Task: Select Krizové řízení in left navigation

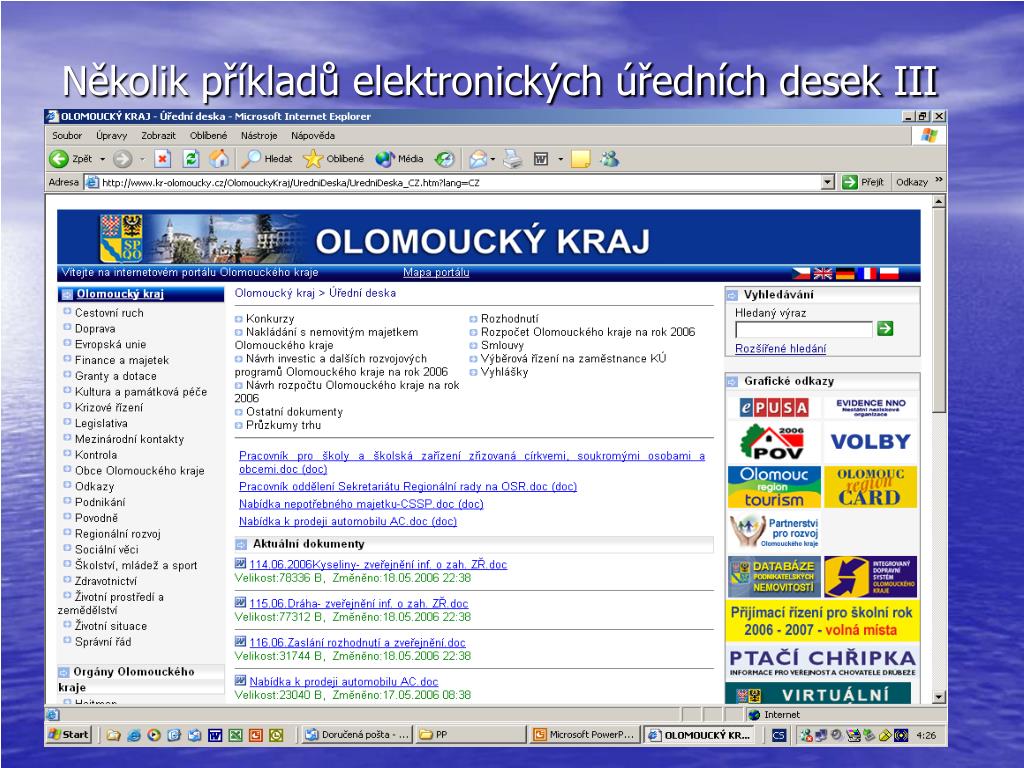Action: (x=108, y=408)
